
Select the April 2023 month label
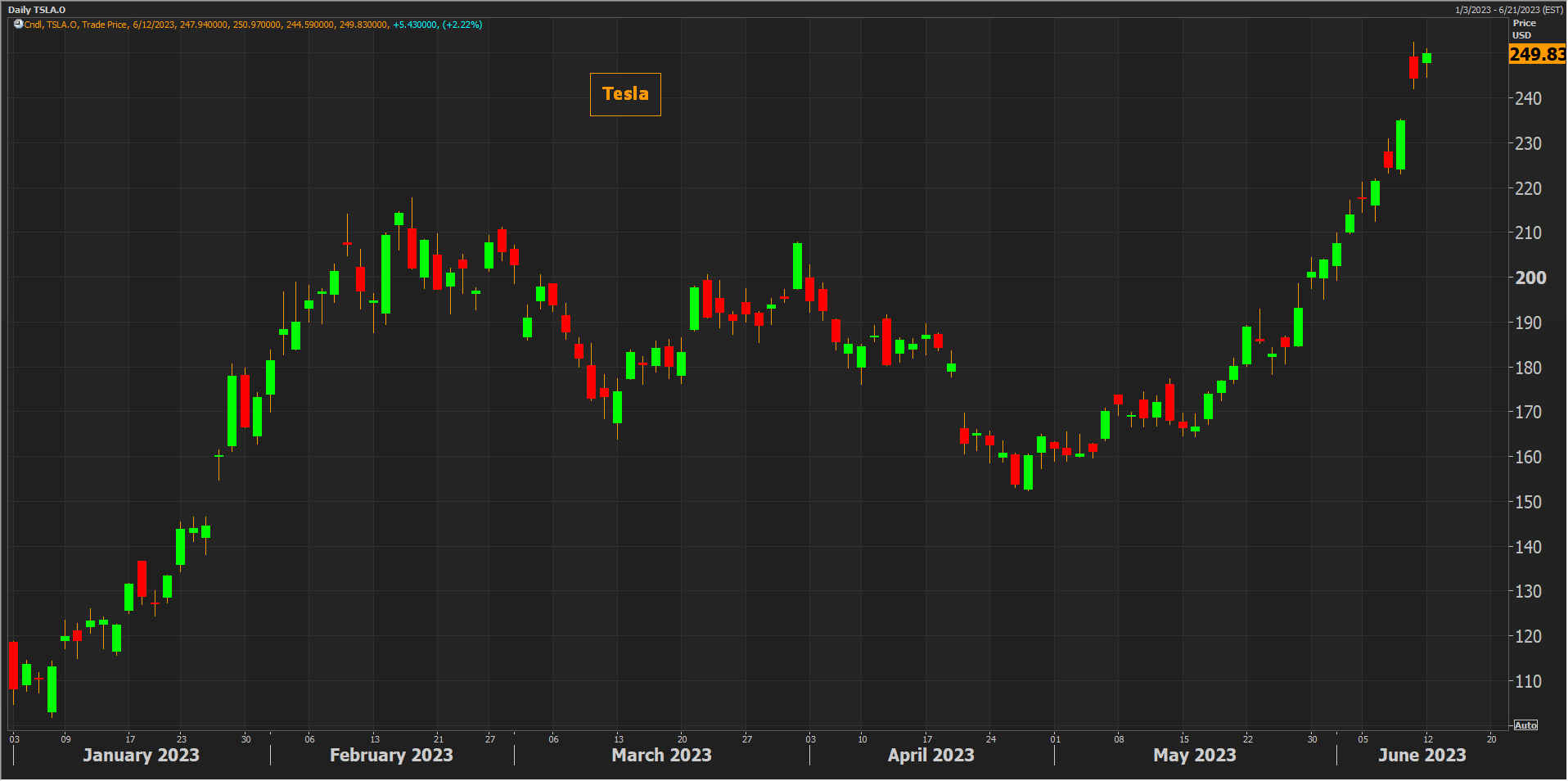click(930, 755)
